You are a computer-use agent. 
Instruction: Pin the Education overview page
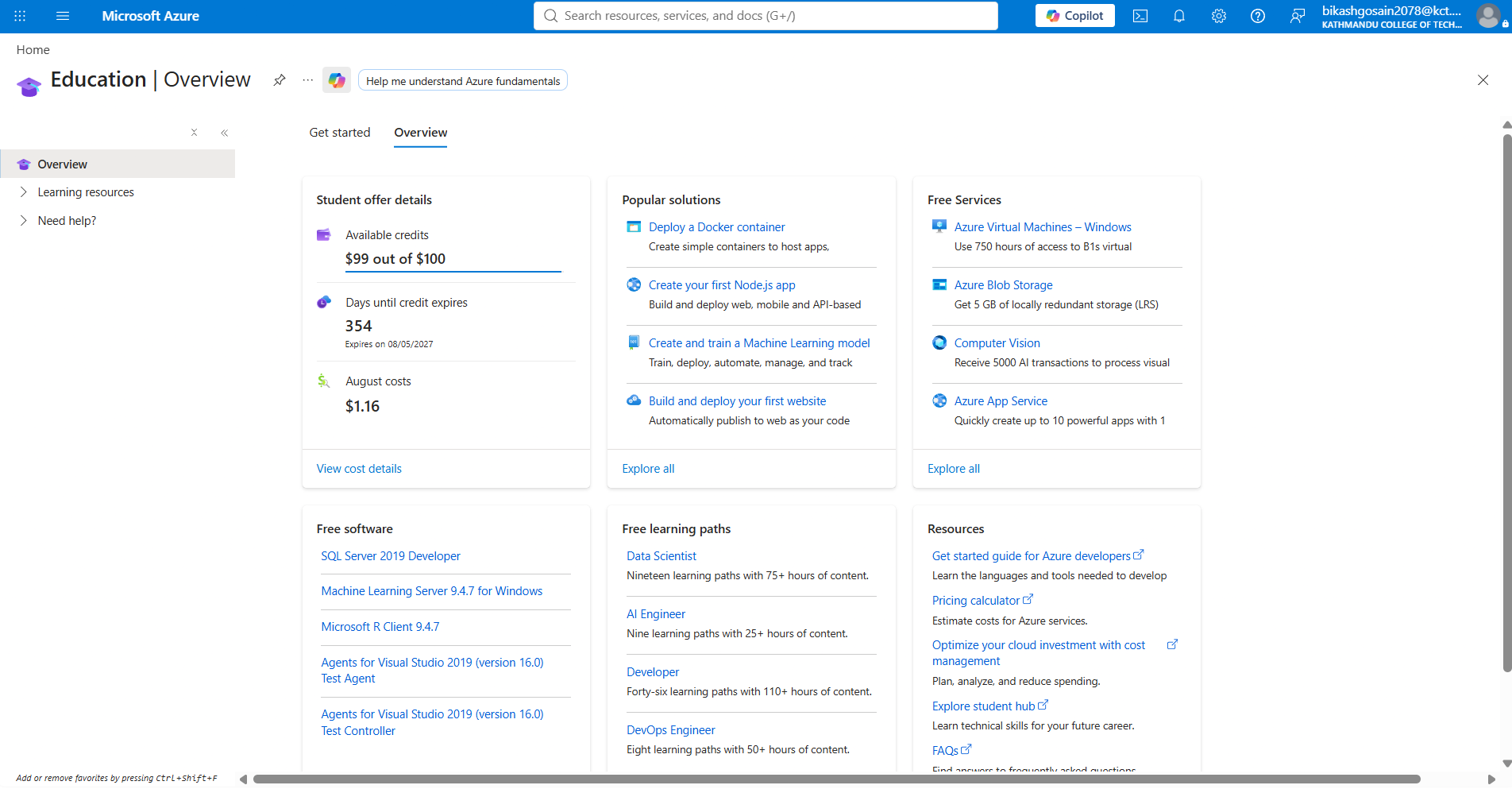(280, 80)
